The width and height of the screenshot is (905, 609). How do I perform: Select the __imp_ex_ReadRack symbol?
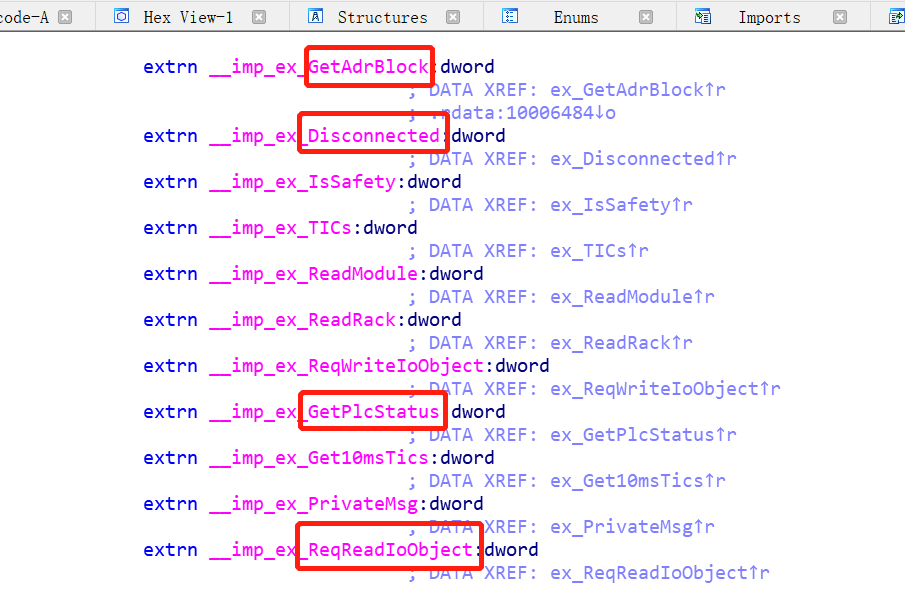(x=302, y=320)
